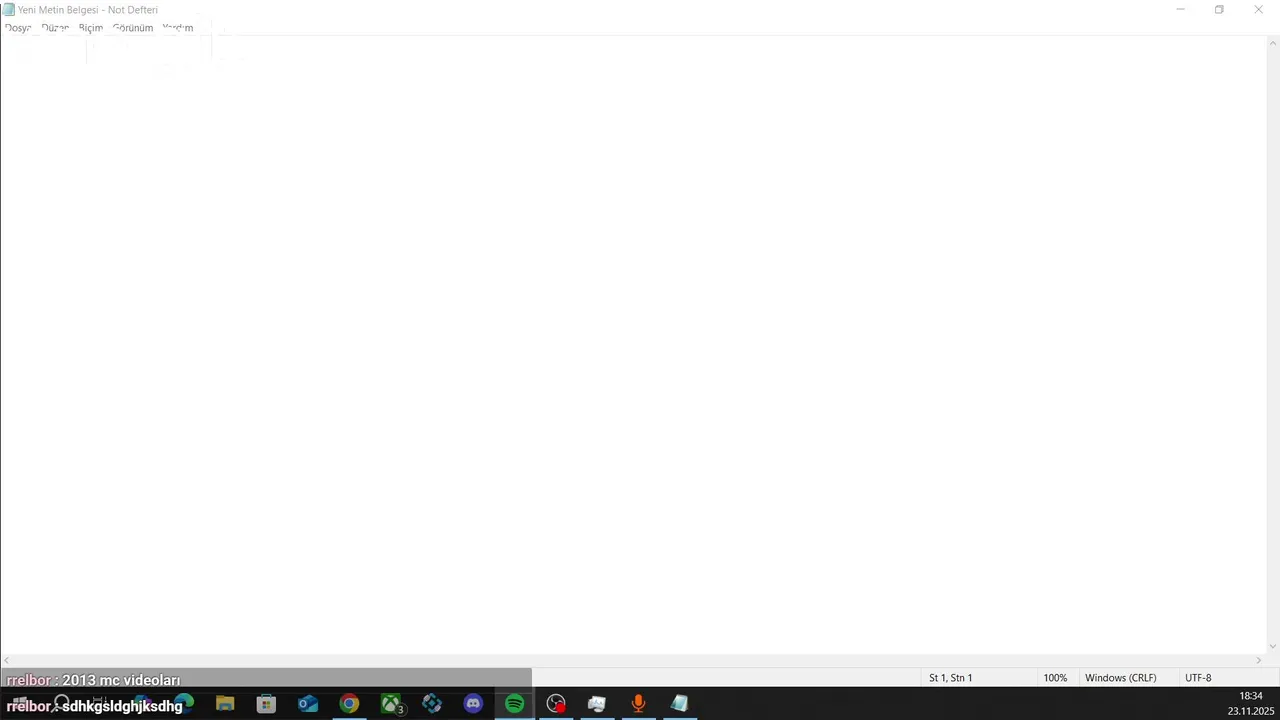Open the Düzen menu

(x=55, y=28)
